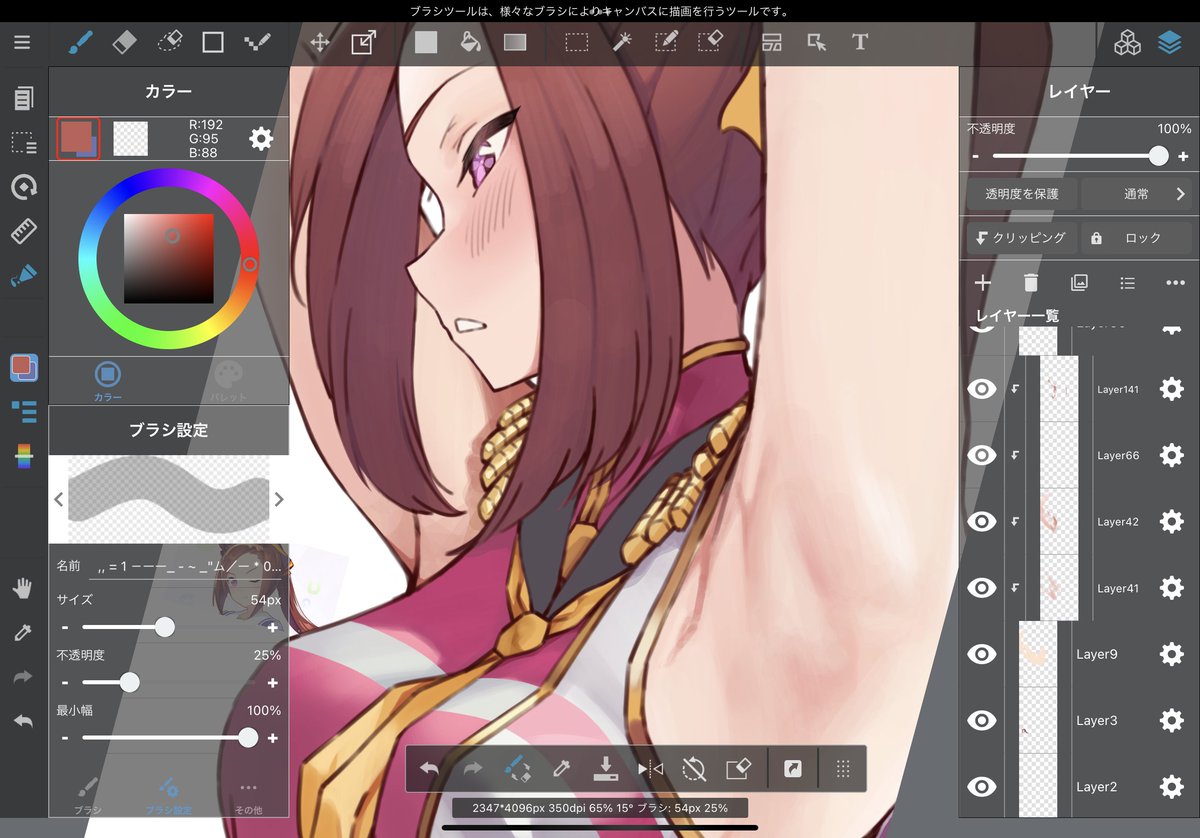Viewport: 1200px width, 838px height.
Task: Switch to the カラー color tab
Action: point(108,381)
